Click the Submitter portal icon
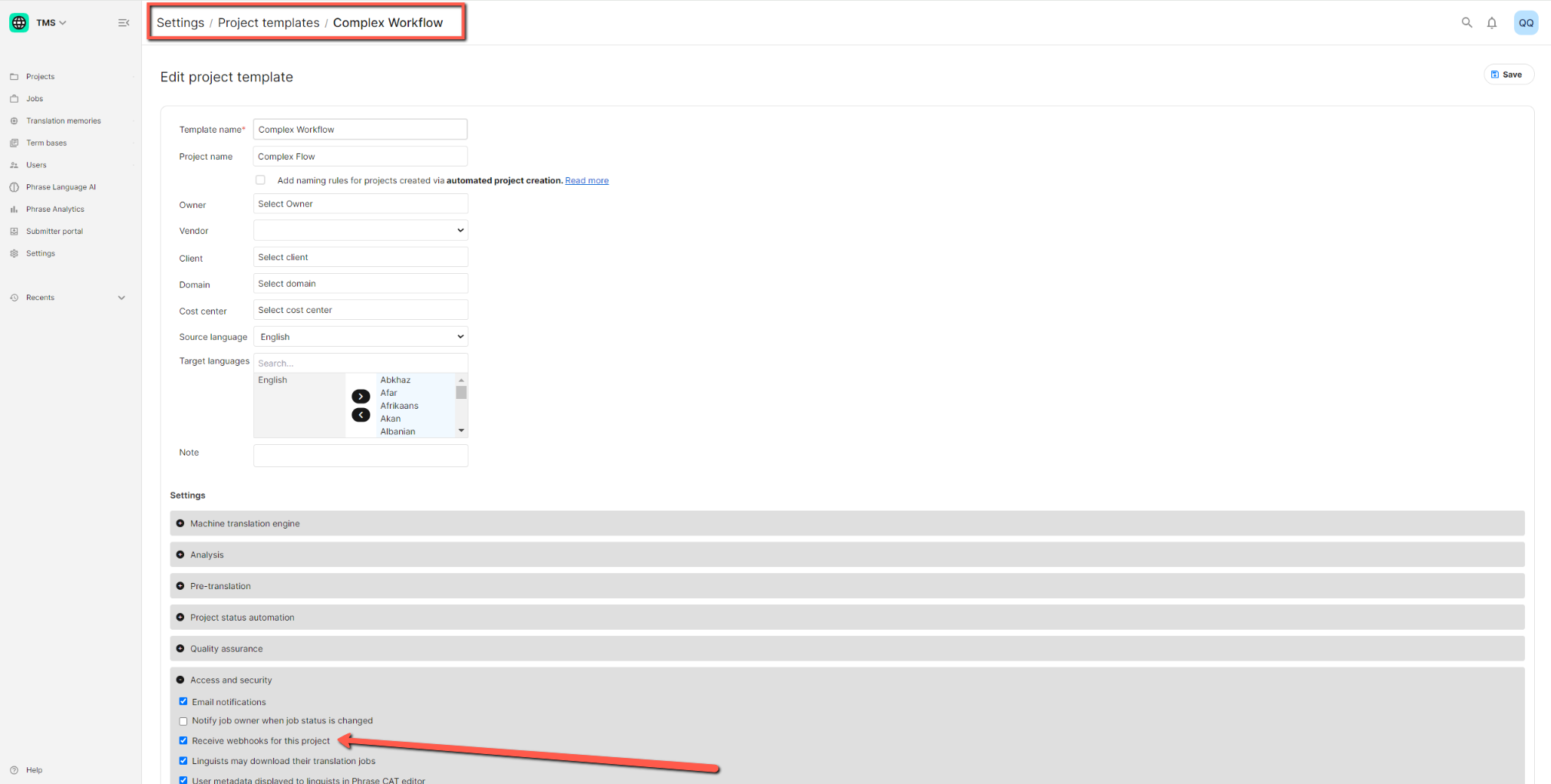Screen dimensions: 1551x784 pos(14,232)
